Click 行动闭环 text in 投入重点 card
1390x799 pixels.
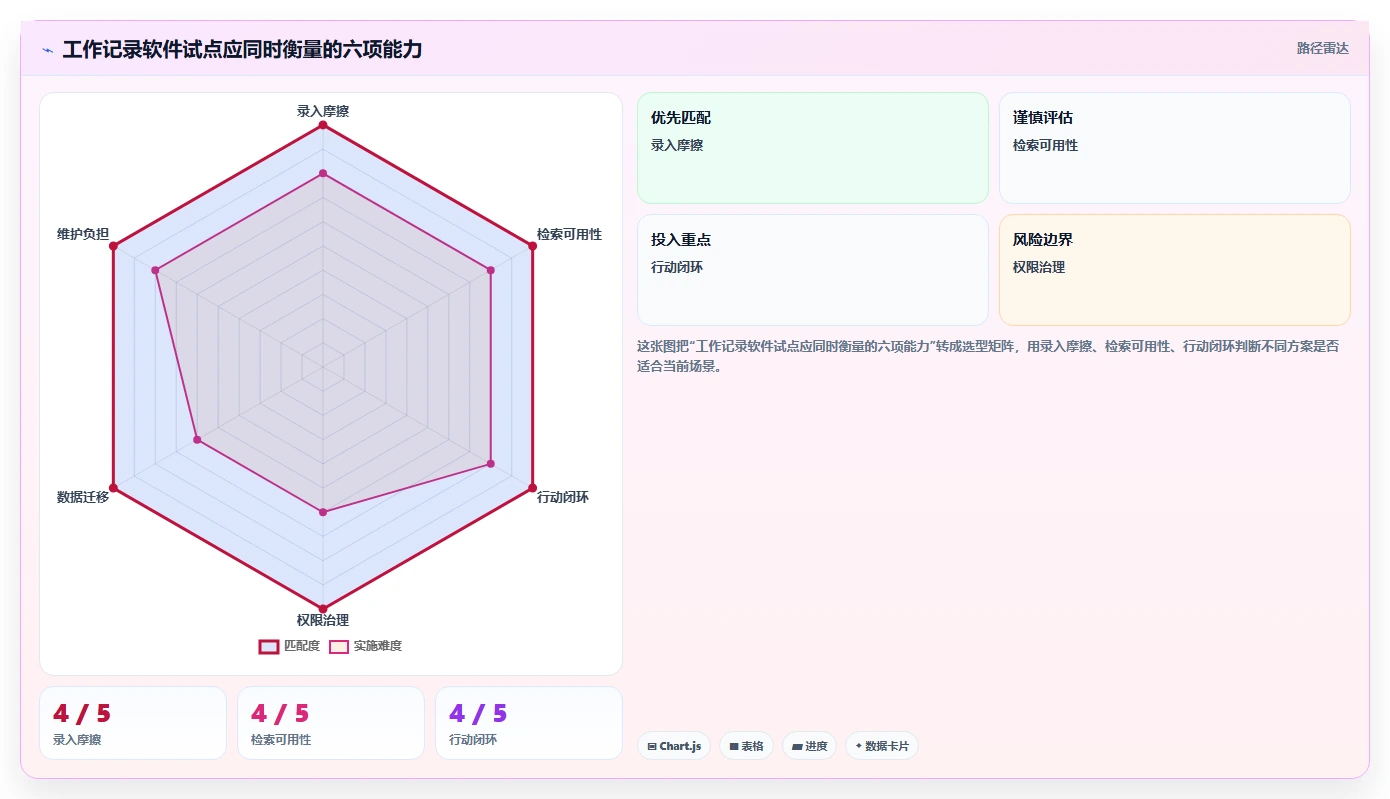tap(677, 267)
